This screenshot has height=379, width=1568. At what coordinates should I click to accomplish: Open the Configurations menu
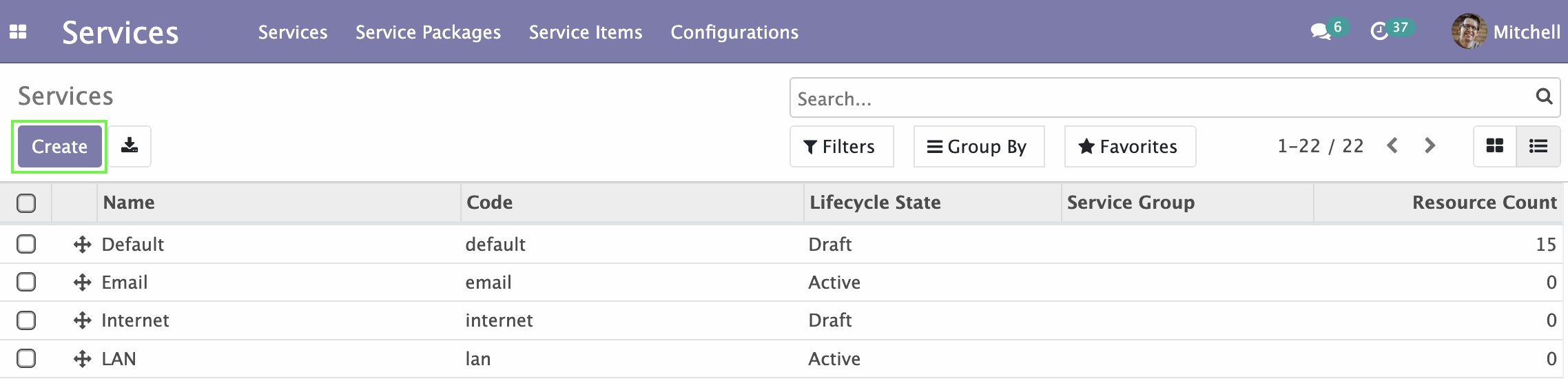tap(734, 32)
